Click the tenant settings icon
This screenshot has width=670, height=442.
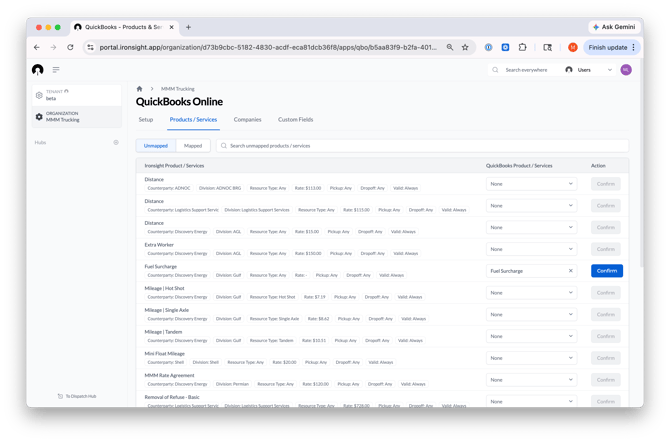pos(39,95)
